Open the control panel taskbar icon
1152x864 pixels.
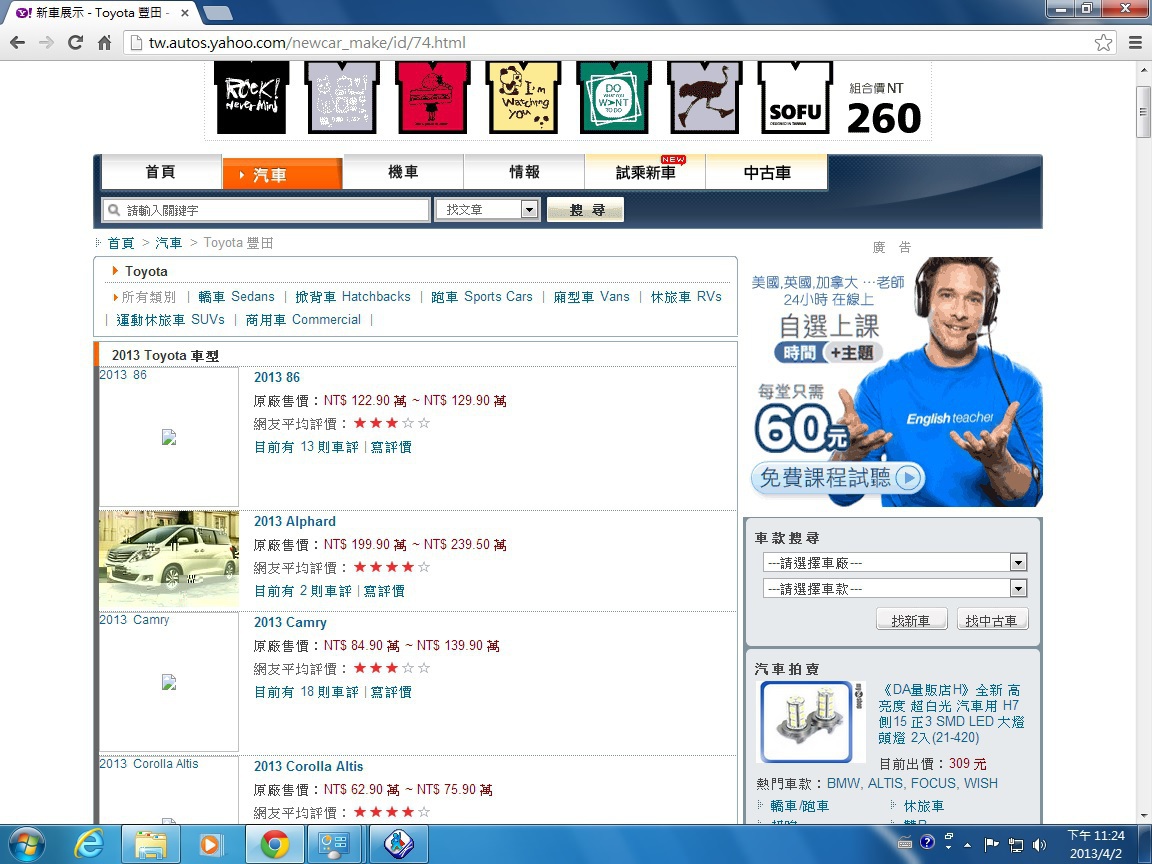point(335,844)
